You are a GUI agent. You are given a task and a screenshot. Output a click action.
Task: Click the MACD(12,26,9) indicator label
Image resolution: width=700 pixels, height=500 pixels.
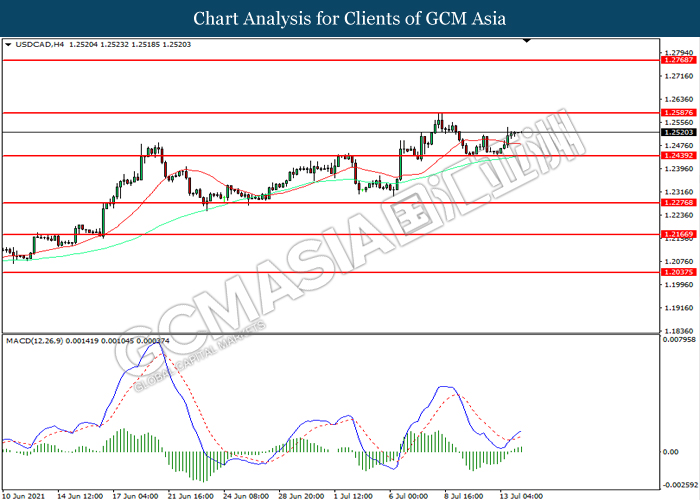[x=34, y=341]
